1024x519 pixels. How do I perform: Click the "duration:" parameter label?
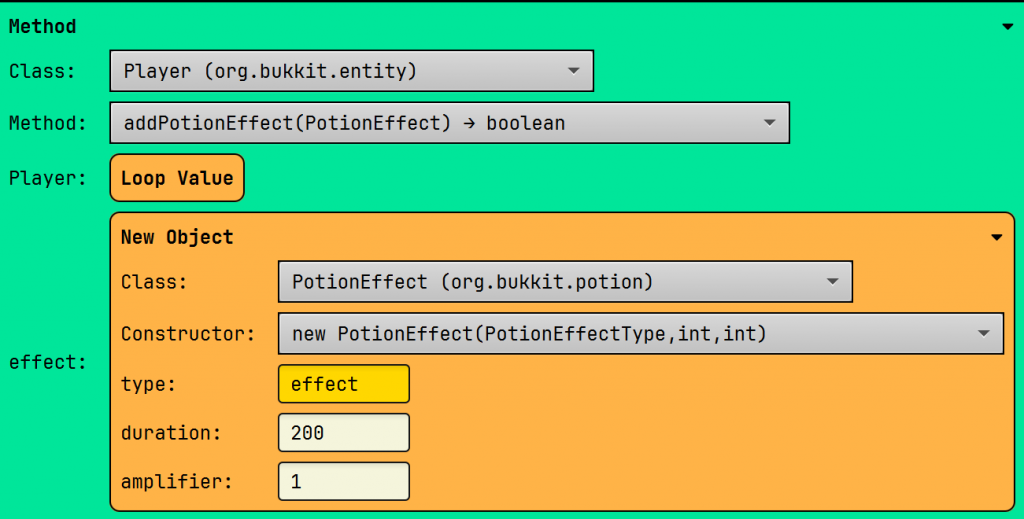click(x=170, y=433)
